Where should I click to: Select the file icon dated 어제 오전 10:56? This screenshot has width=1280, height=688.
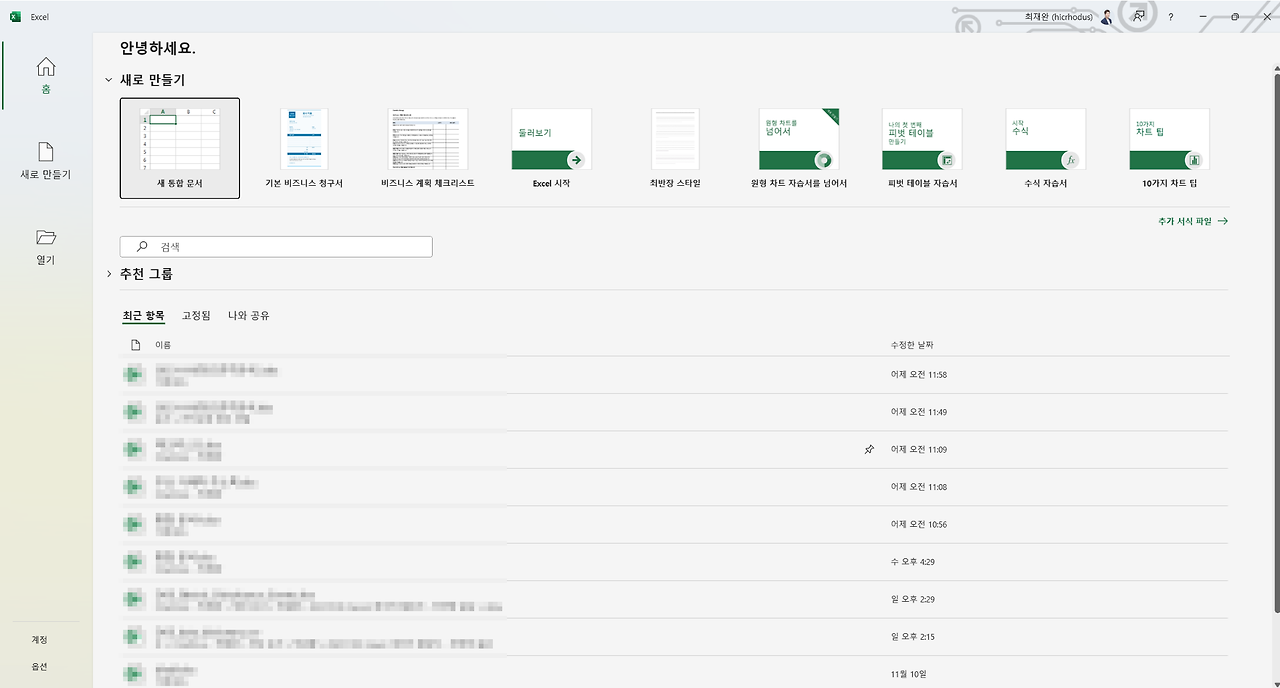click(133, 524)
